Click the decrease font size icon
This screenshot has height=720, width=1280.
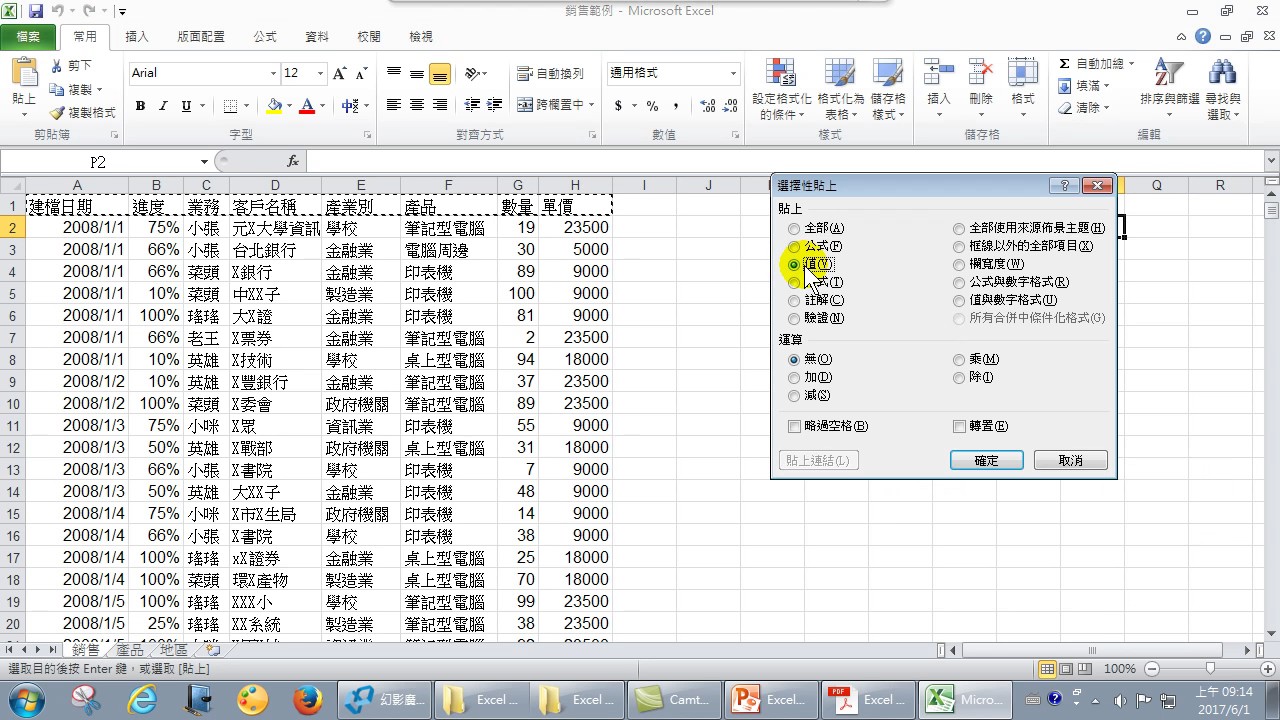pyautogui.click(x=360, y=73)
